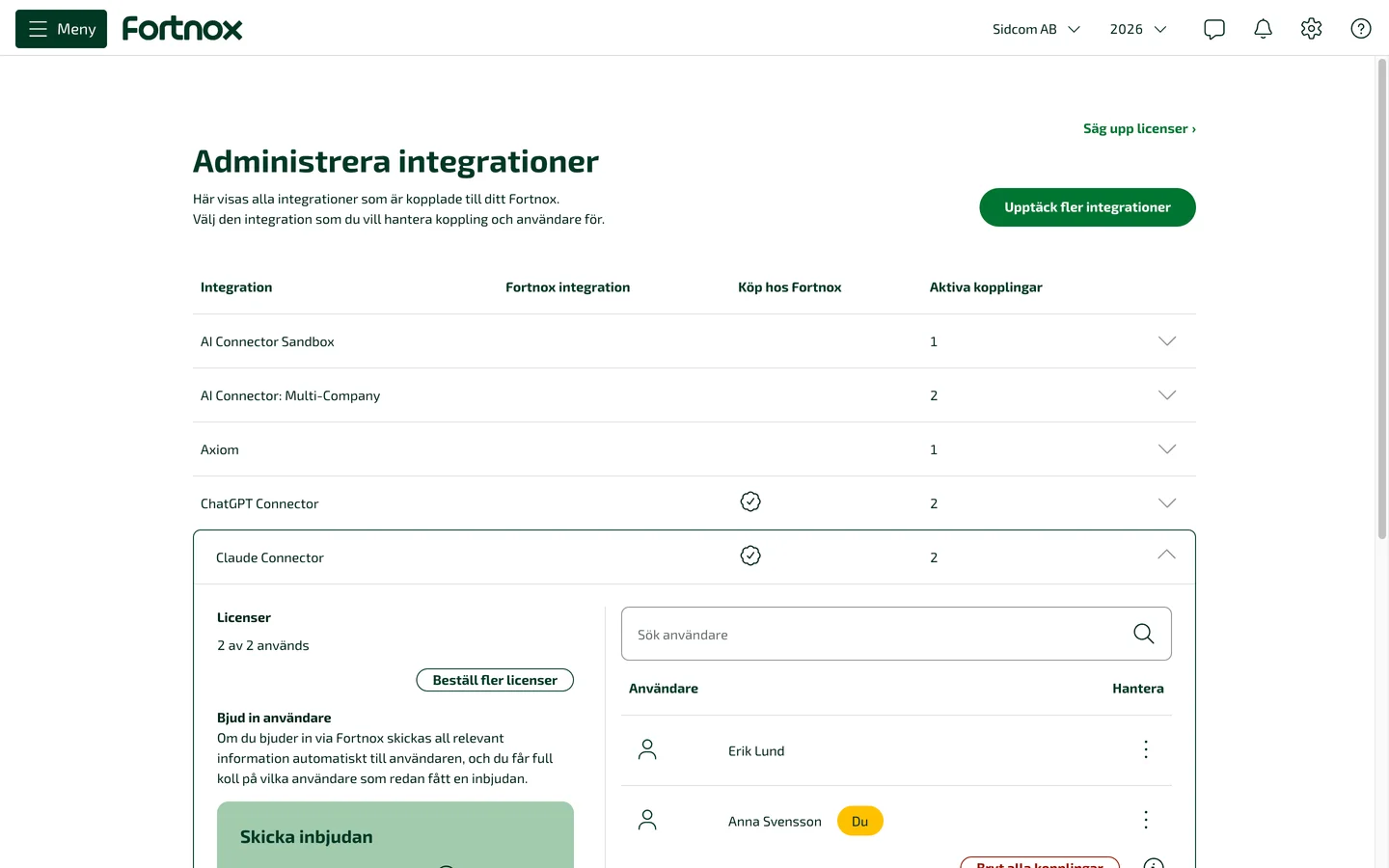
Task: Click the Skicka inbjudan card heading
Action: tap(307, 837)
